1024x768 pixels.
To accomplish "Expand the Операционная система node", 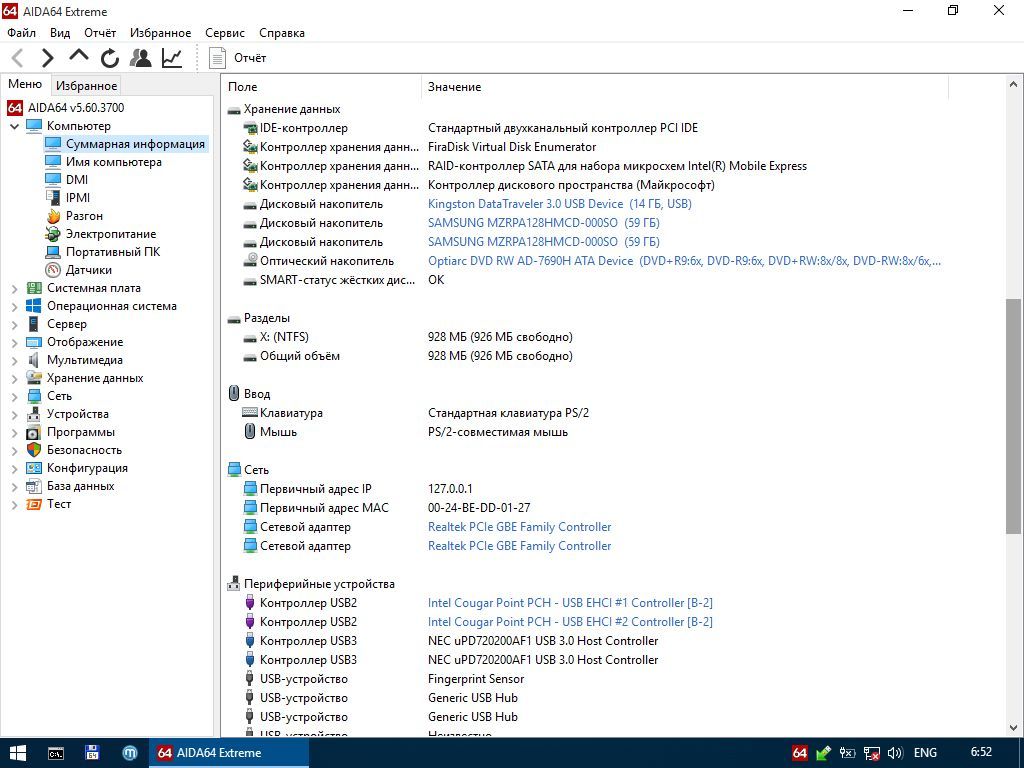I will (14, 306).
